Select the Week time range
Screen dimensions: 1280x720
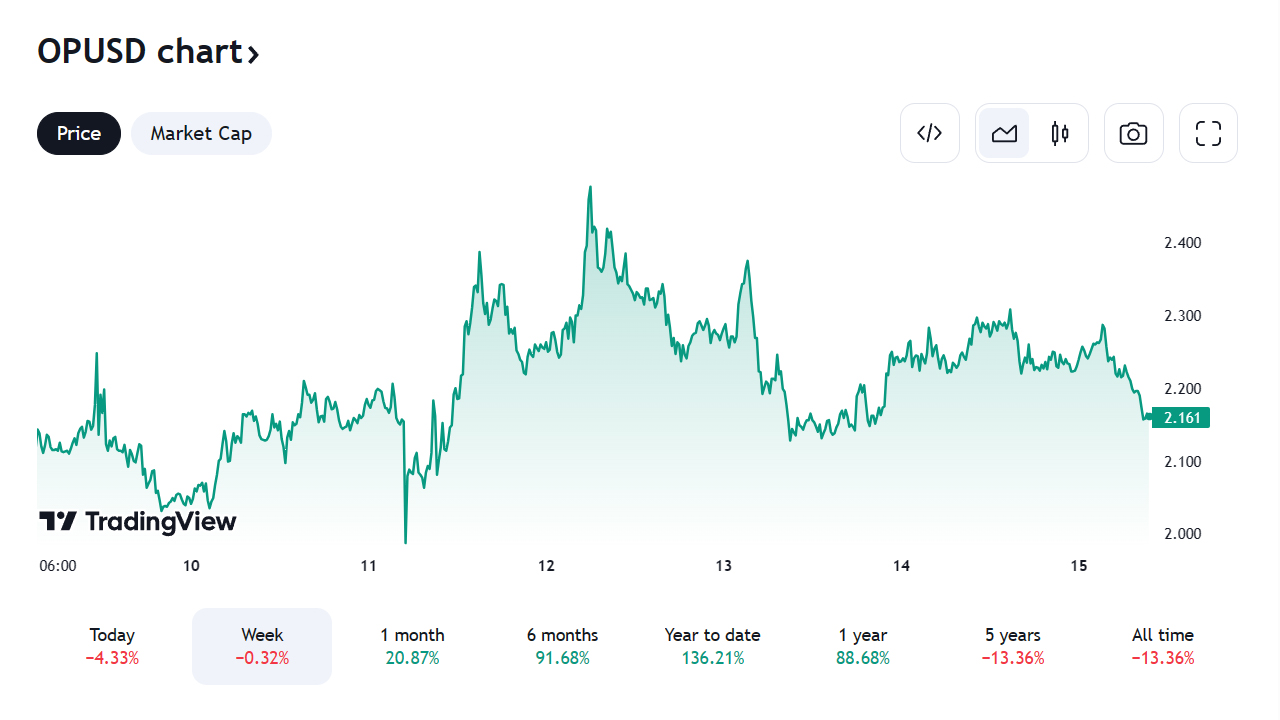[x=262, y=646]
